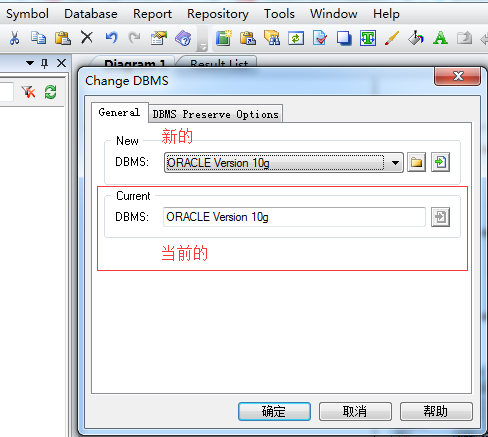Click the blue shadow rectangle icon
Image resolution: width=488 pixels, height=437 pixels.
344,38
